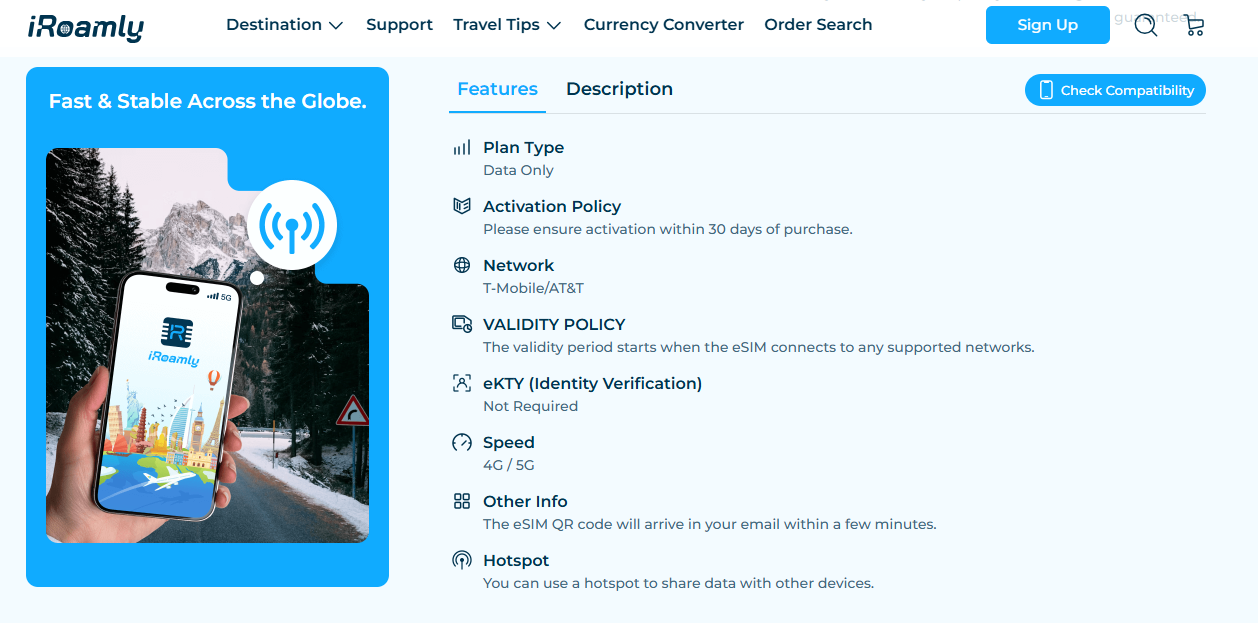Screen dimensions: 1258x623
Task: Click the Activation Policy book icon
Action: click(x=462, y=206)
